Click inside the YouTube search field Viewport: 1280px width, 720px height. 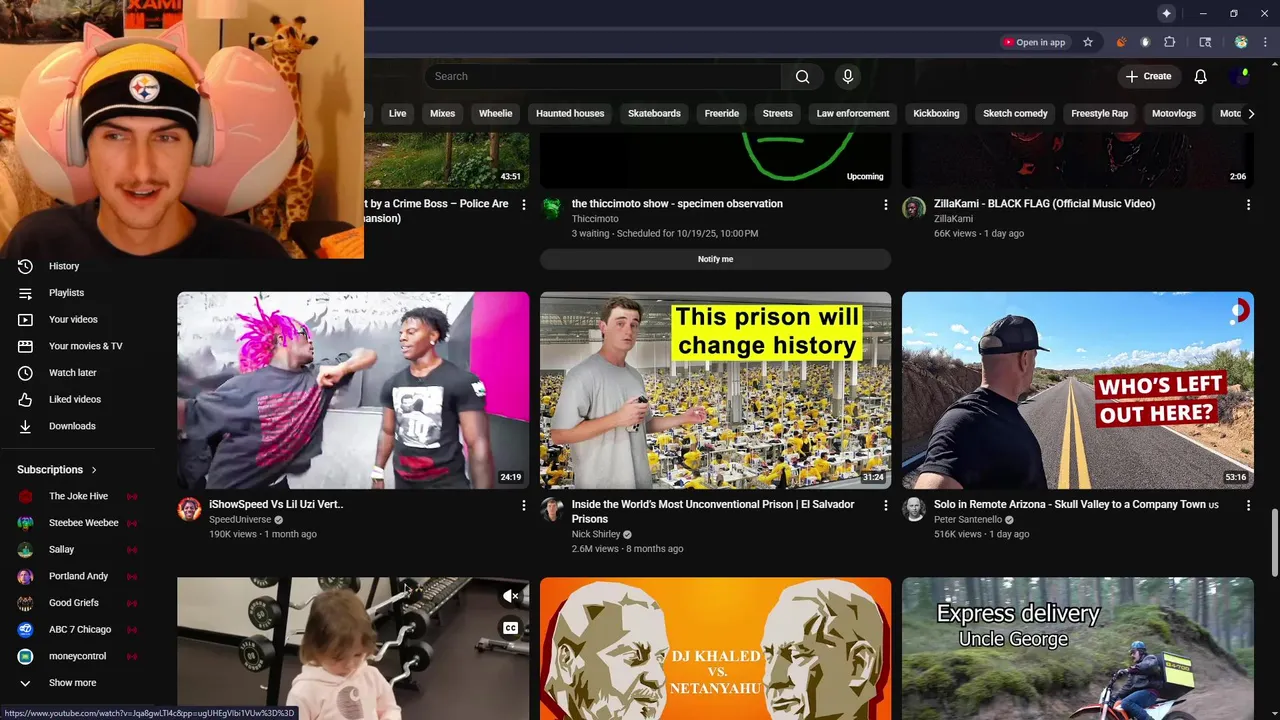pyautogui.click(x=603, y=76)
